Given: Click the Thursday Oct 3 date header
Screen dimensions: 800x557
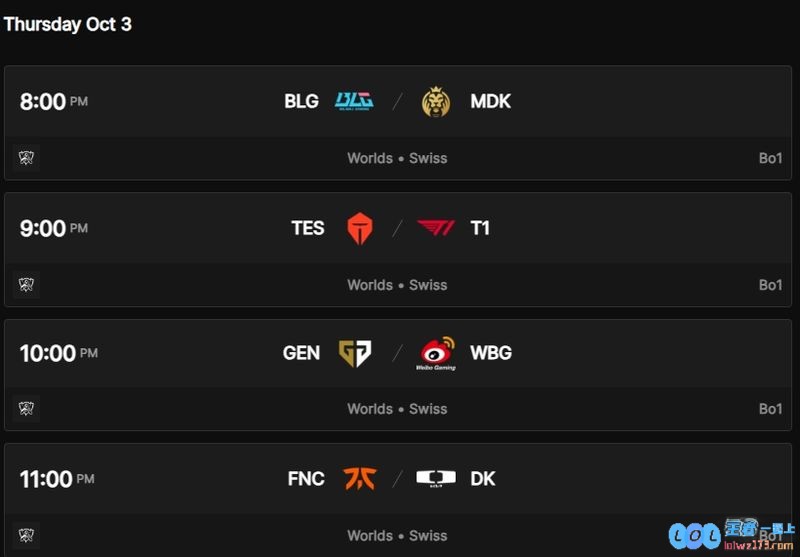Looking at the screenshot, I should pos(67,24).
